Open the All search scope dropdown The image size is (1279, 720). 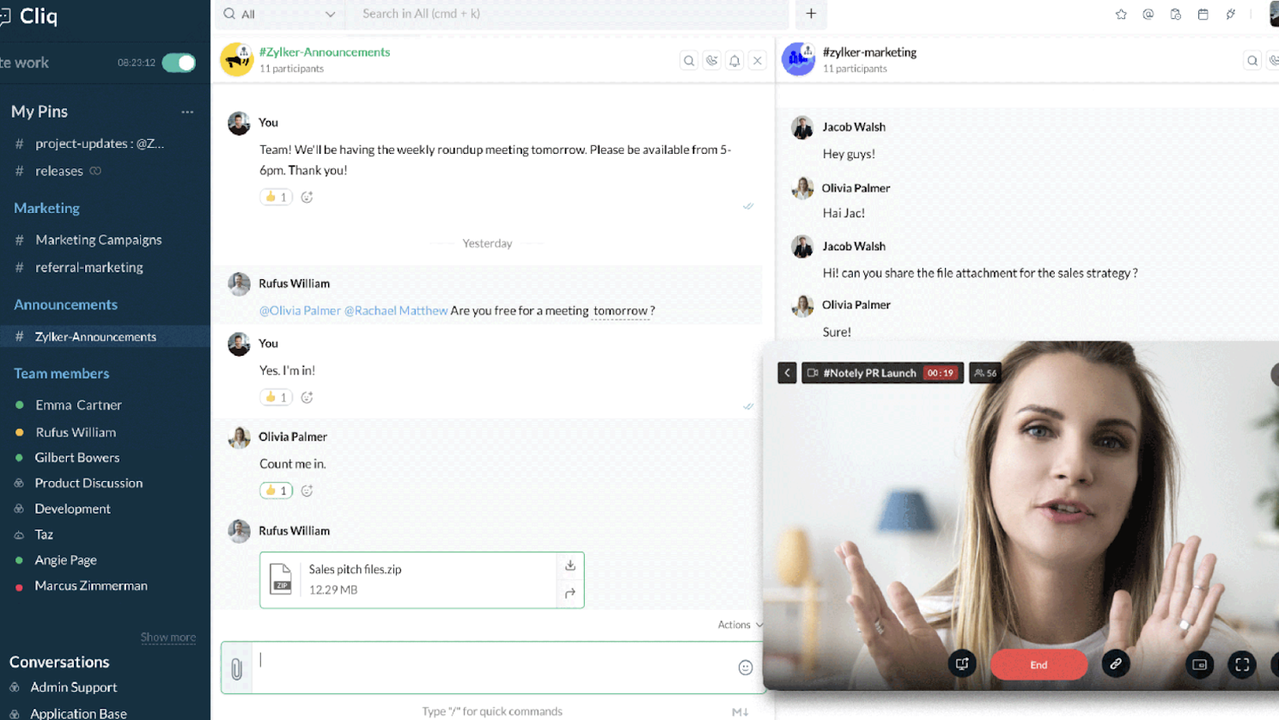pyautogui.click(x=280, y=14)
